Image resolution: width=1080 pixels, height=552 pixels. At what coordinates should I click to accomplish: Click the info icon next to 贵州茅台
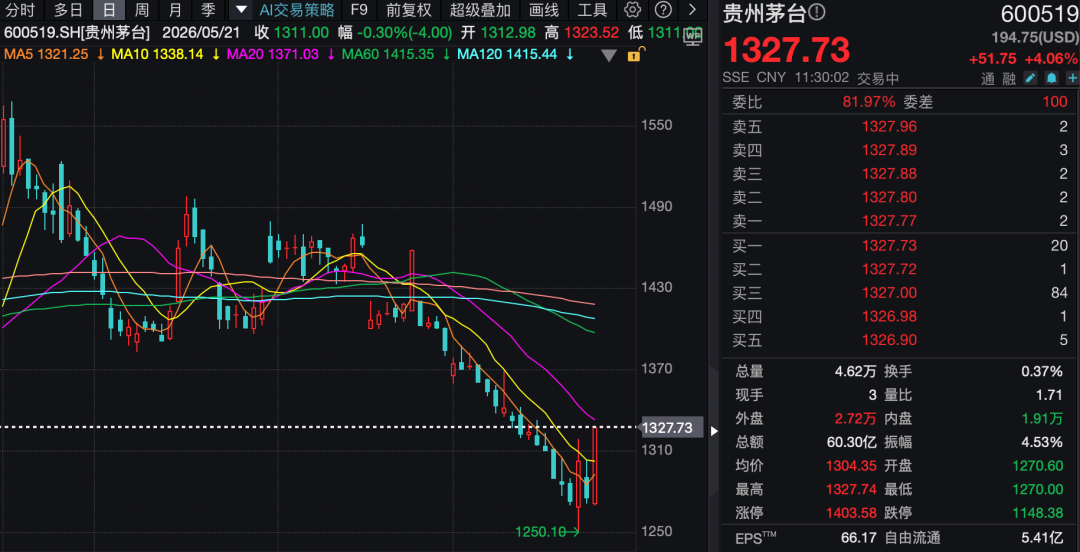click(x=816, y=12)
